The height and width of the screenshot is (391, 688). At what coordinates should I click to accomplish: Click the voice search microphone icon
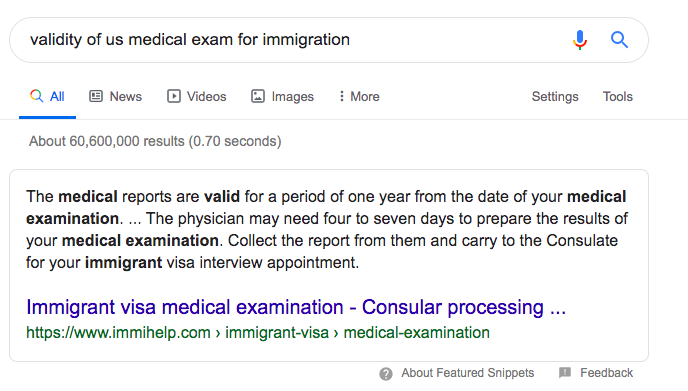tap(580, 39)
